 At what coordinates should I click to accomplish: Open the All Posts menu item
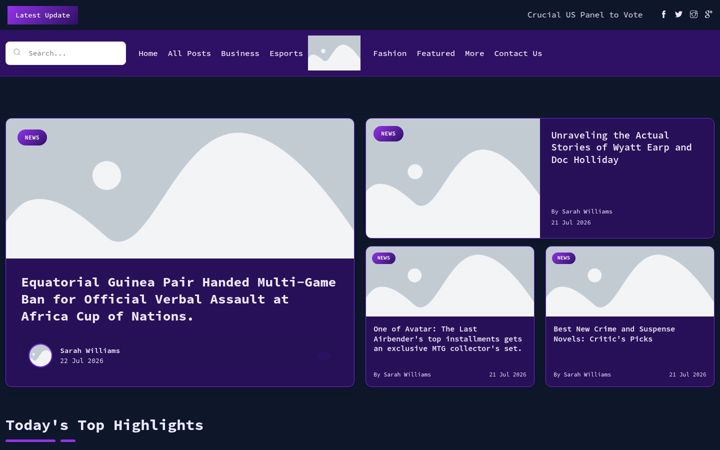[189, 53]
